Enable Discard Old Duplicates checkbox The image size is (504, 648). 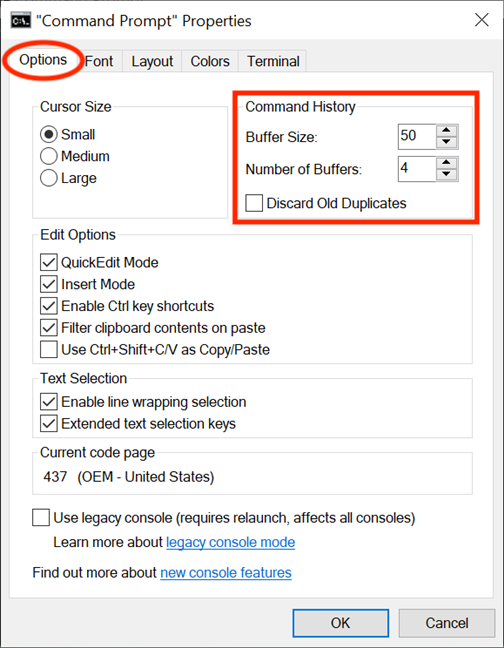tap(254, 203)
